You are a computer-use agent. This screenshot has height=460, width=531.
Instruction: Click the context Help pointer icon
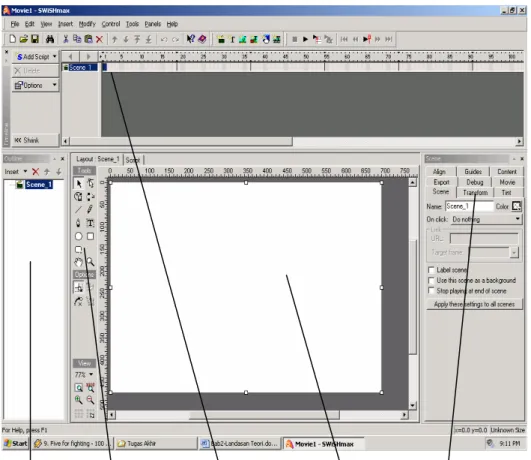click(191, 39)
